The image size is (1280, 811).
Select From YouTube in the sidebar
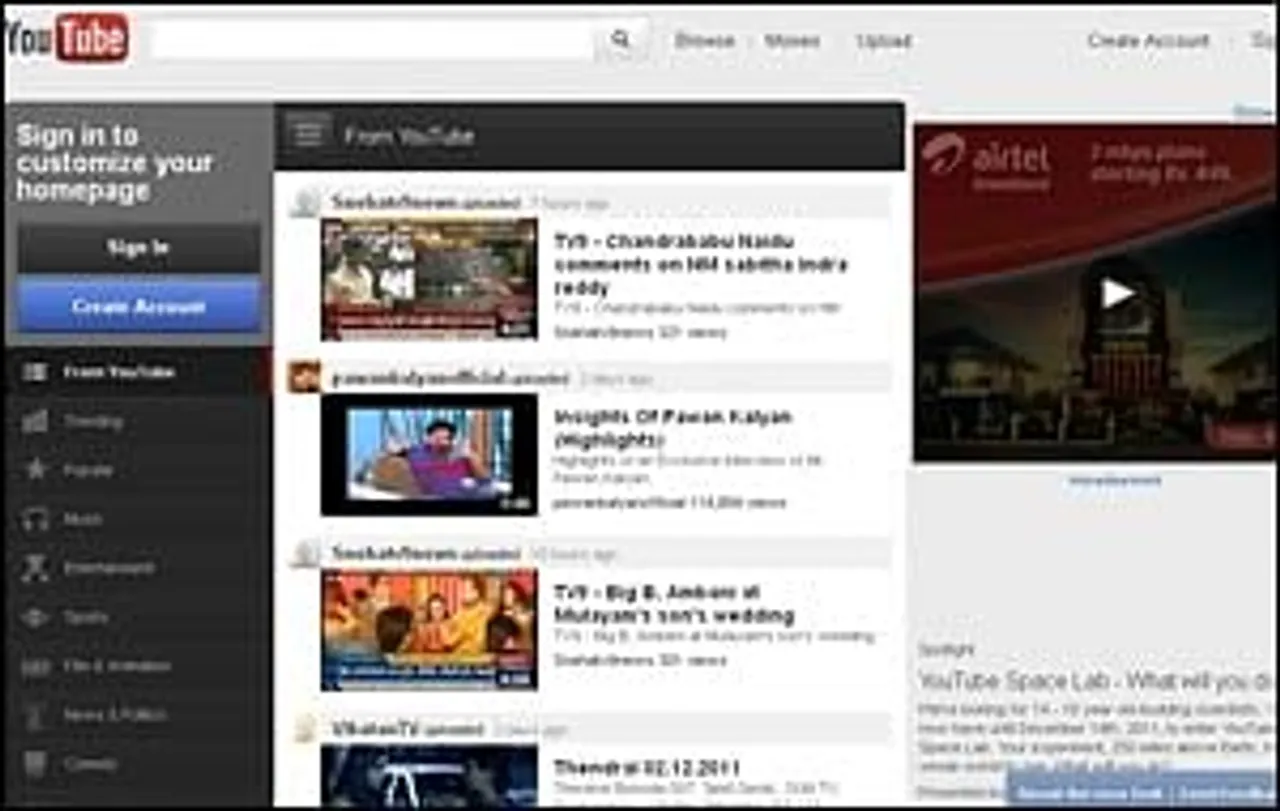click(x=138, y=372)
